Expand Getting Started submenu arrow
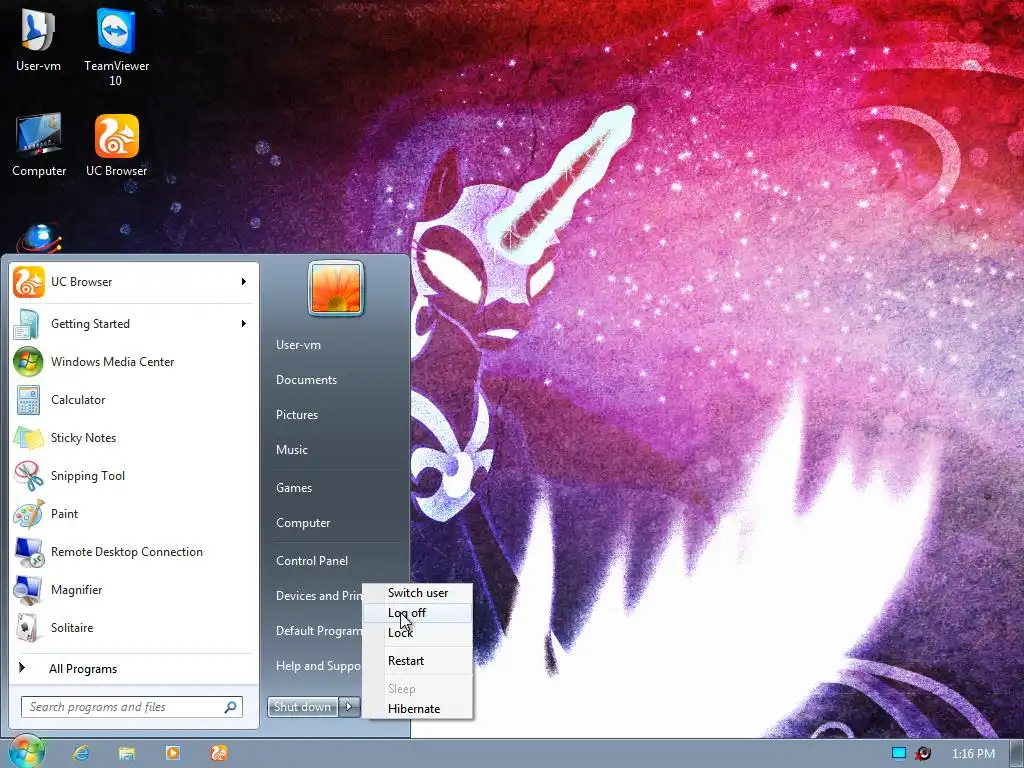Viewport: 1024px width, 768px height. (244, 323)
